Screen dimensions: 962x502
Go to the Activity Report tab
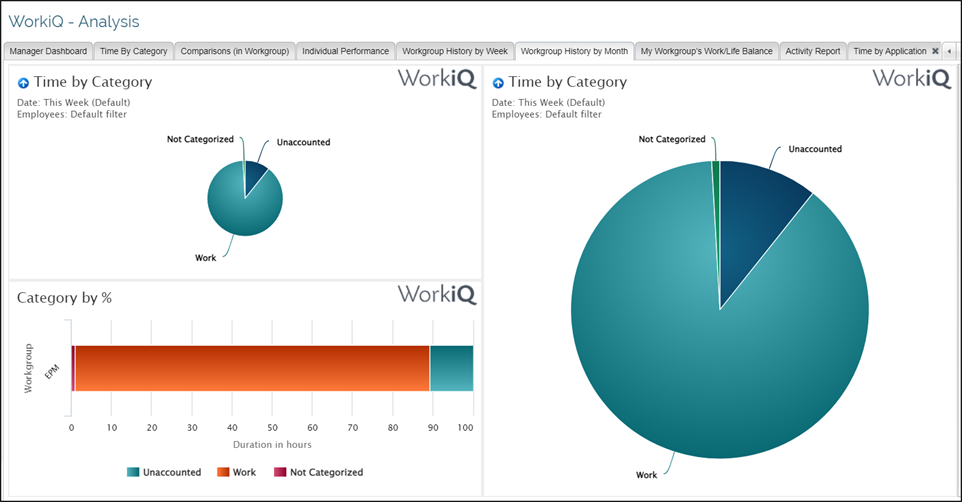(812, 51)
